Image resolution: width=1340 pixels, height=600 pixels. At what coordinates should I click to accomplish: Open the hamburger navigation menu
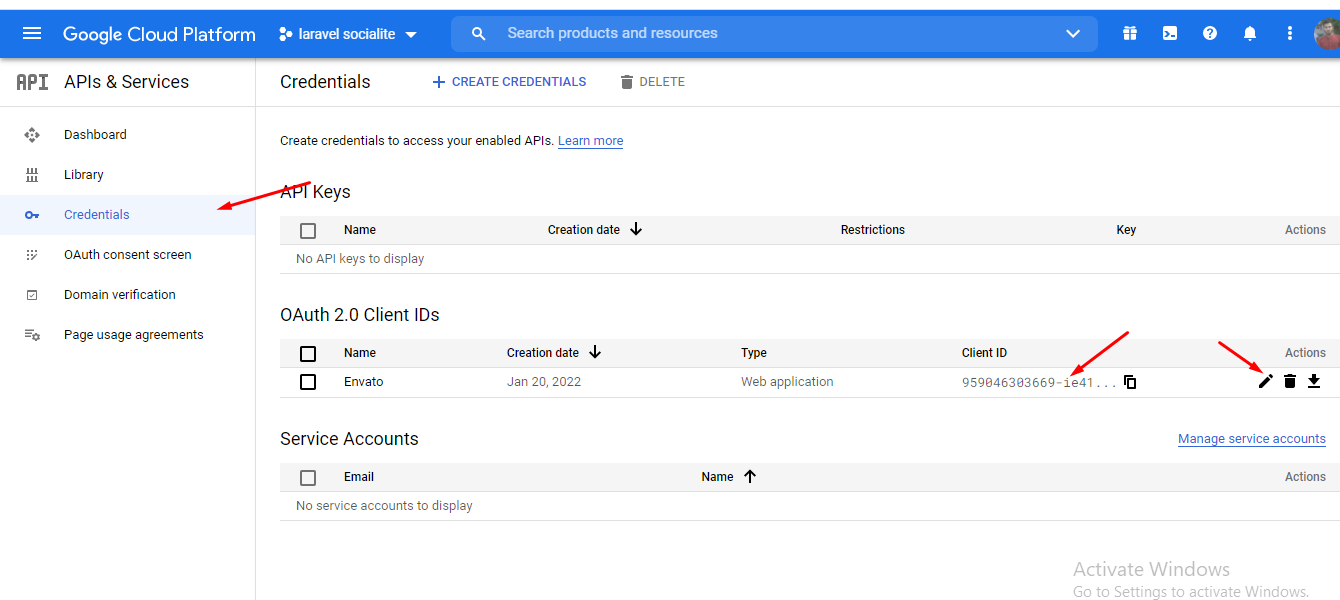(32, 33)
